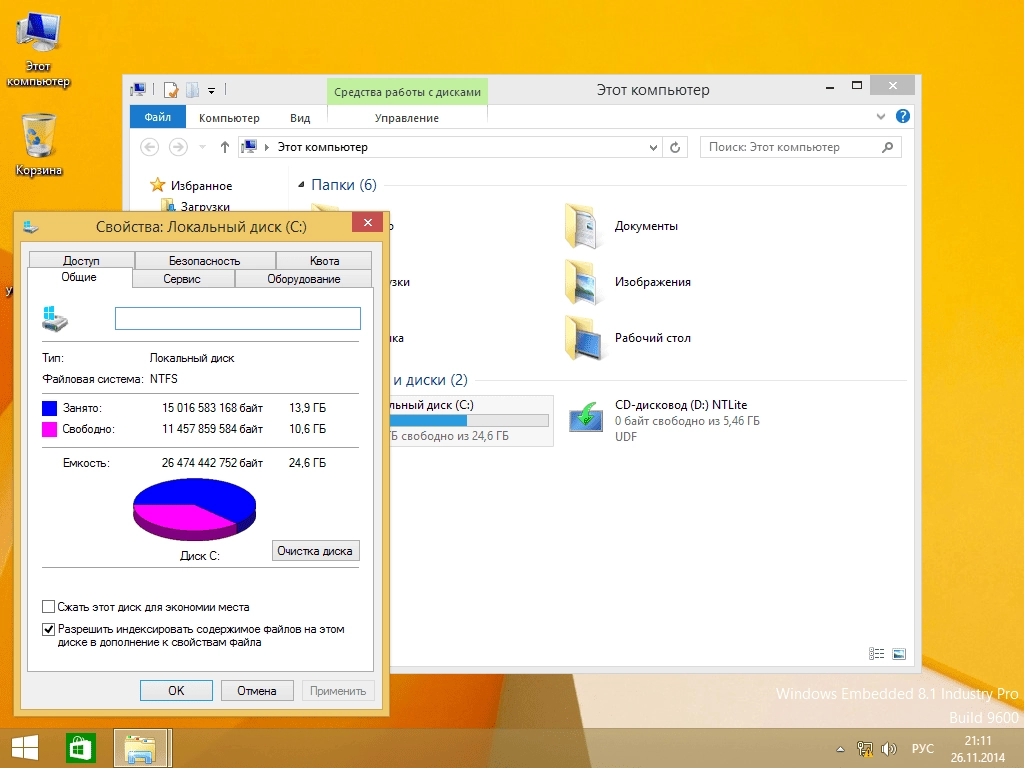Screen dimensions: 1024x768
Task: Open the Файл ribbon tab
Action: [157, 117]
